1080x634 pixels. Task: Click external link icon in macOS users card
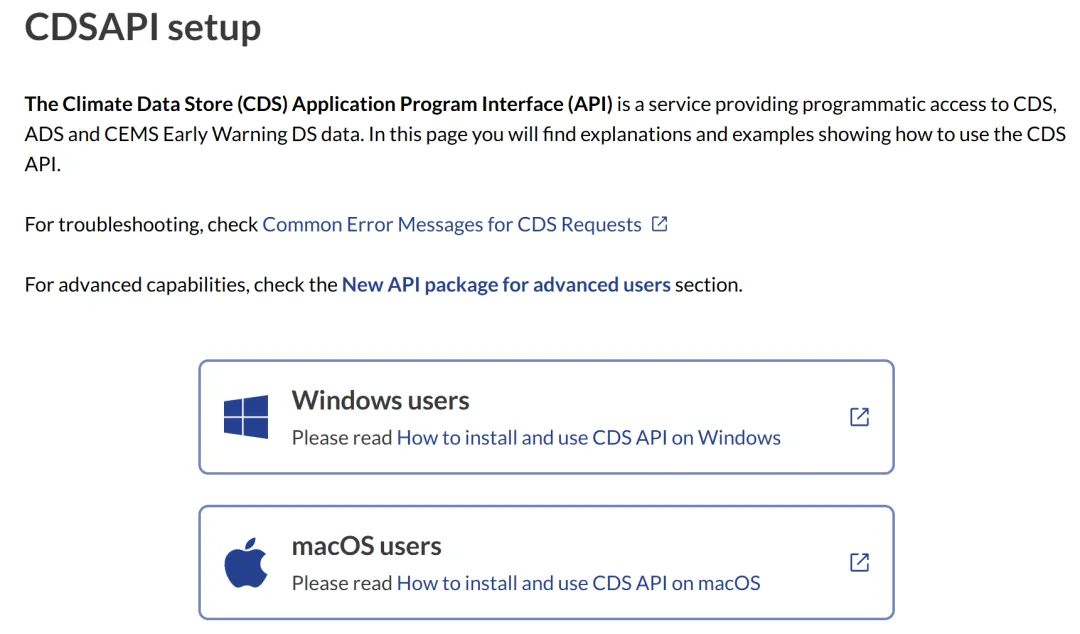coord(859,563)
